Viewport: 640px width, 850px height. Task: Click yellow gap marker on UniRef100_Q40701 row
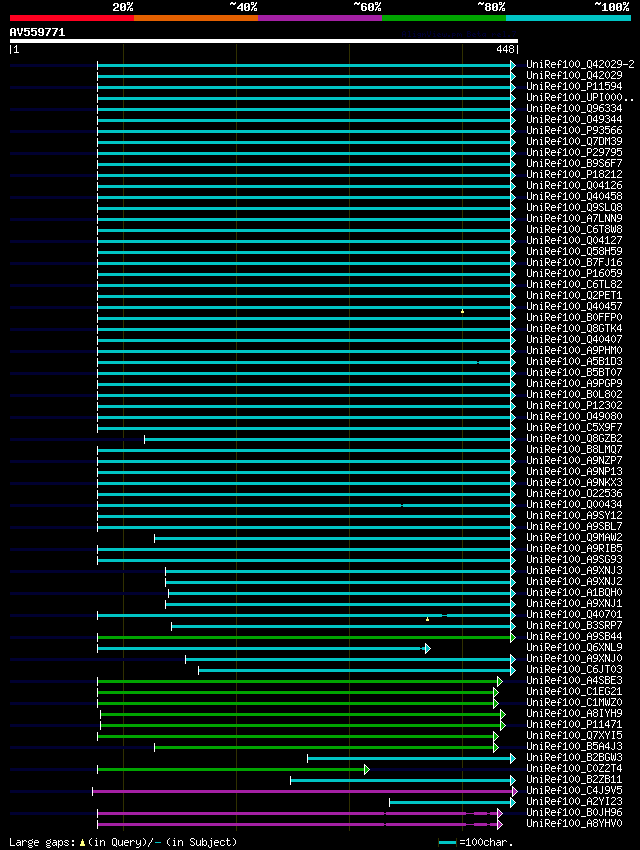tap(428, 619)
